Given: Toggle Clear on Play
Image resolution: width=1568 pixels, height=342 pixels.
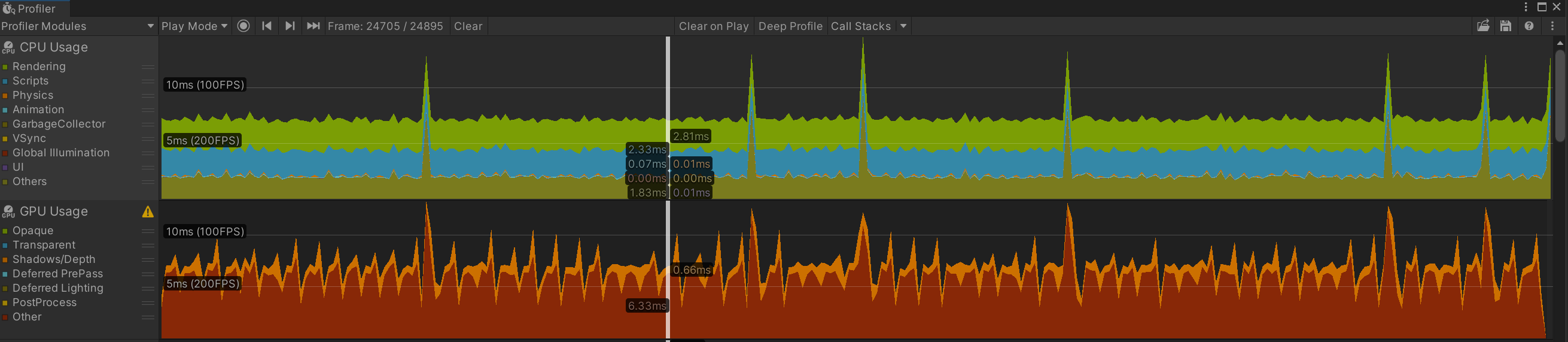Looking at the screenshot, I should click(713, 26).
